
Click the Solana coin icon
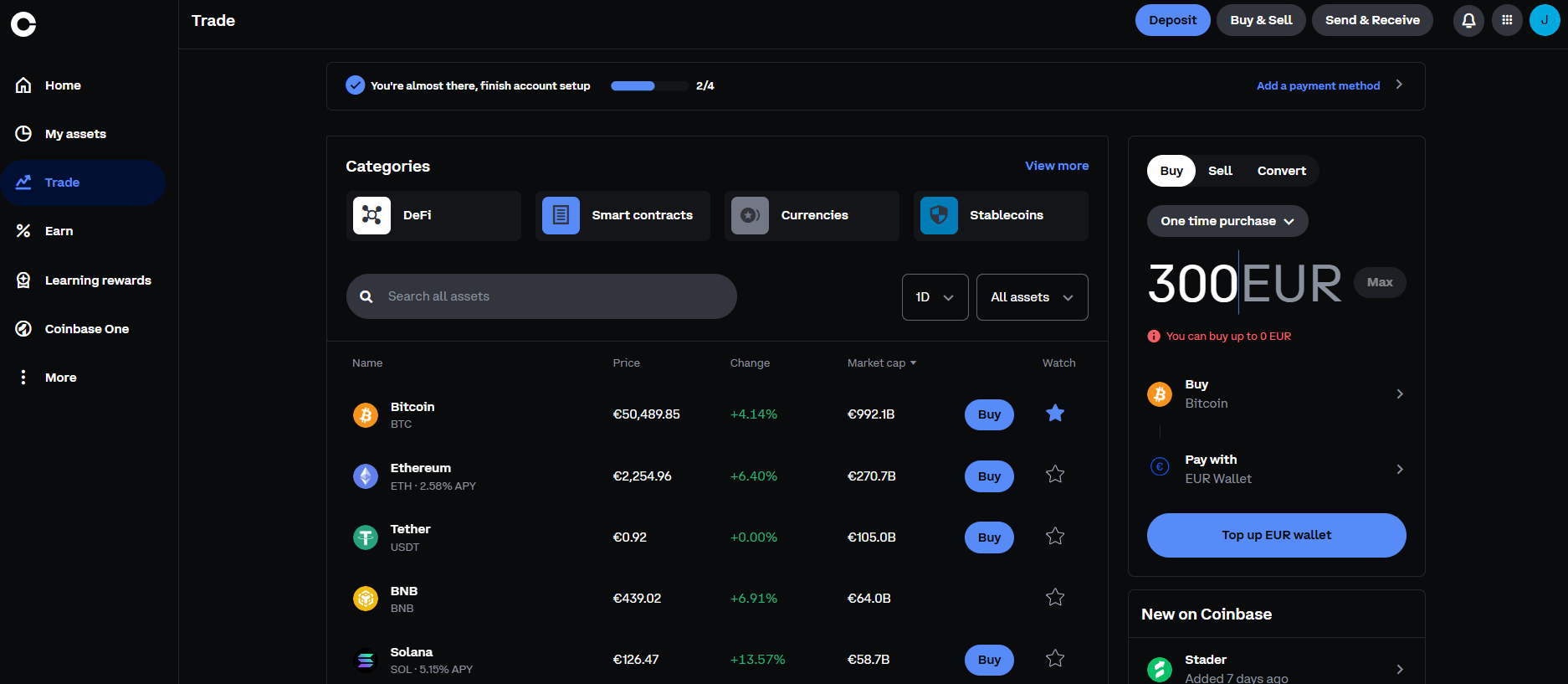point(366,661)
